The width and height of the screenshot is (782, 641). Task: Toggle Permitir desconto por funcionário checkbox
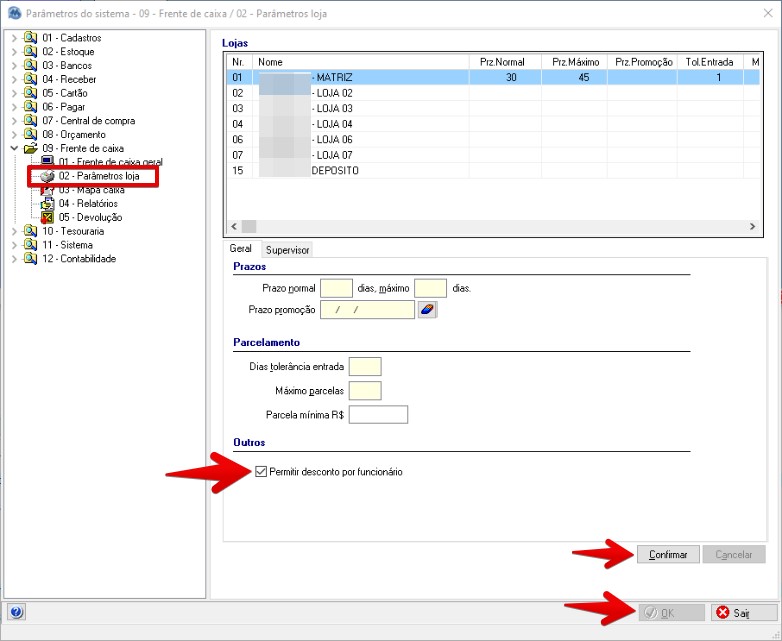(x=261, y=471)
